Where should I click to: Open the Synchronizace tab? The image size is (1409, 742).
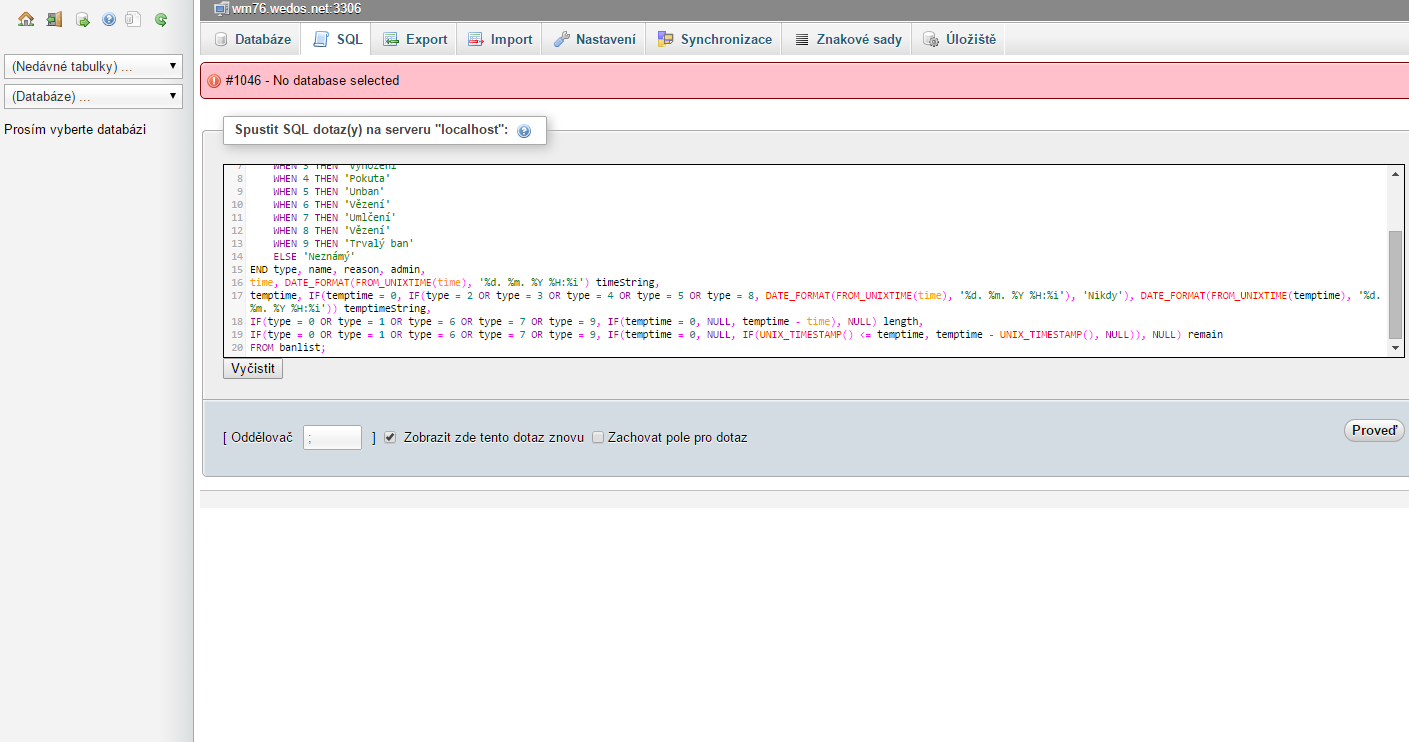coord(714,39)
